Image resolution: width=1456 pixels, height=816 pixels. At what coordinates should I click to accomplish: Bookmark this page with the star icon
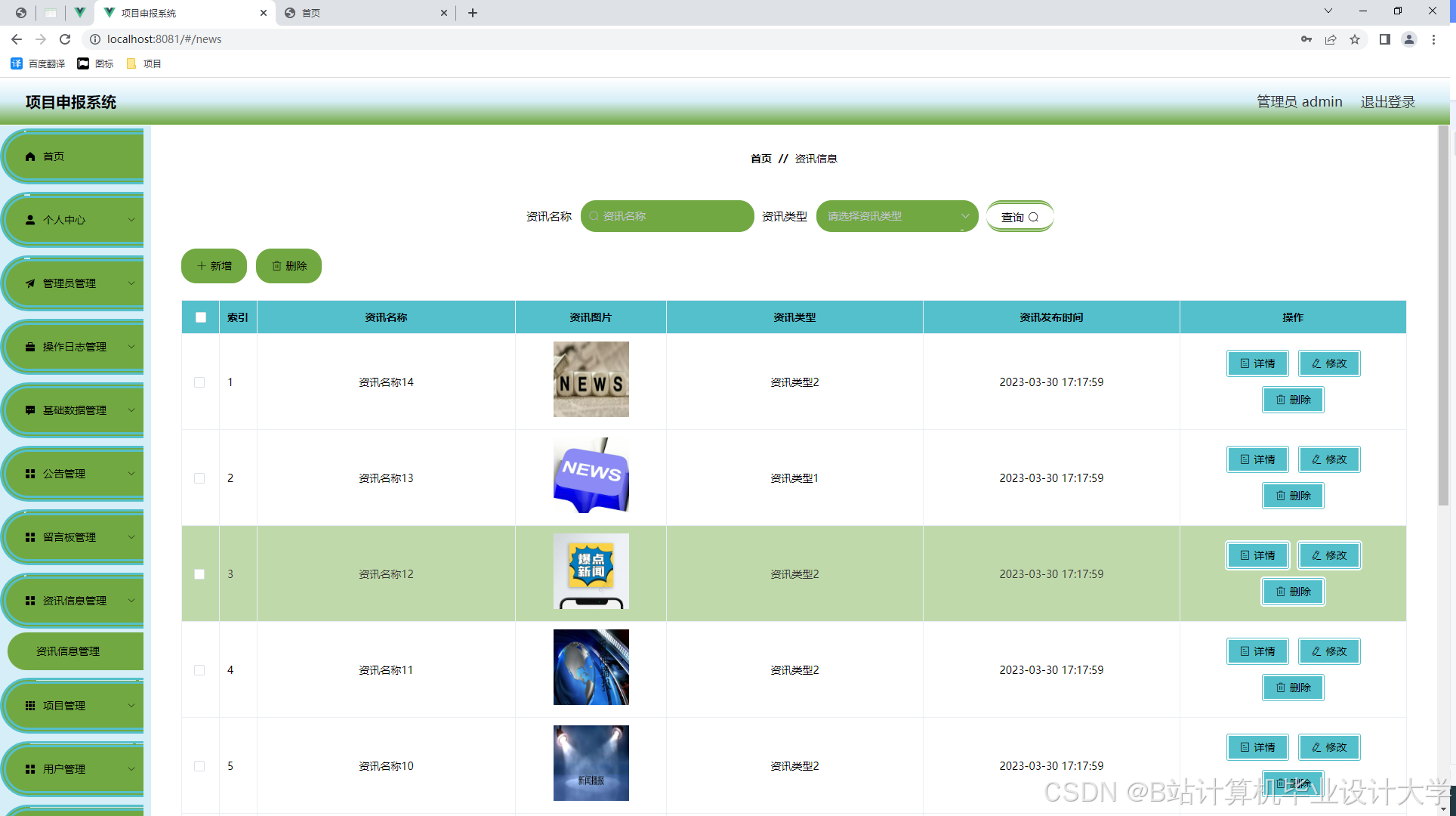click(1355, 39)
